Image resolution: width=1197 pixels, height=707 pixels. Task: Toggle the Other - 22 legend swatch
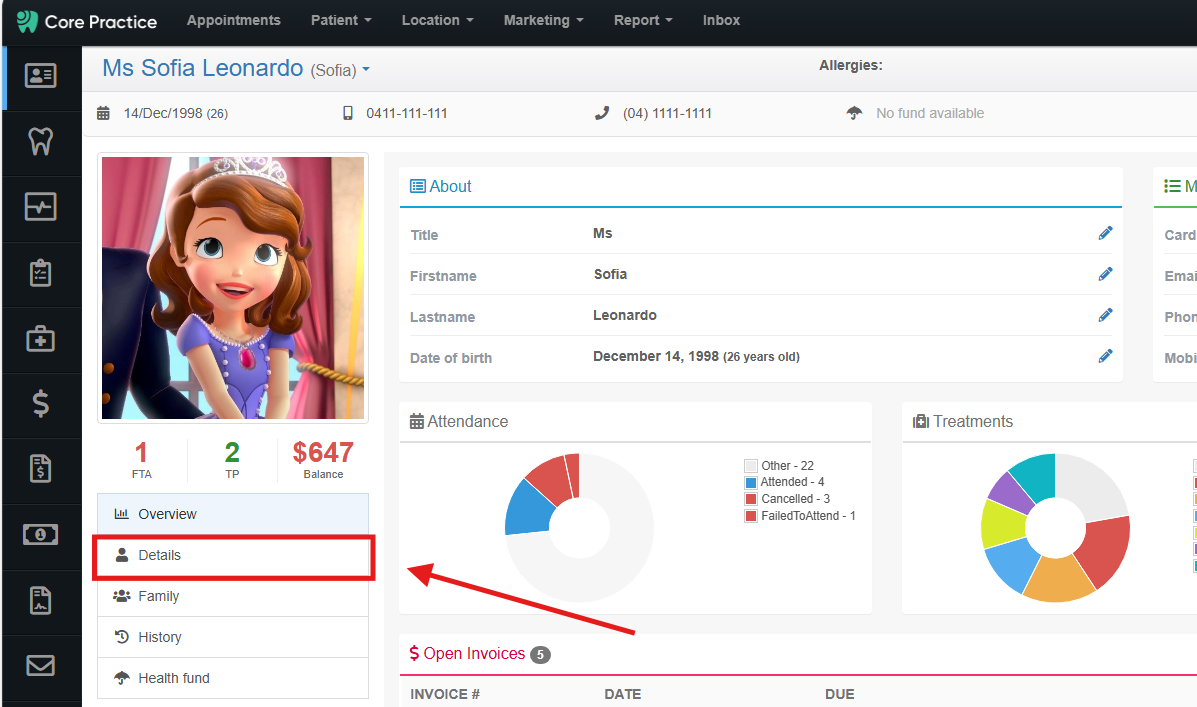point(750,466)
